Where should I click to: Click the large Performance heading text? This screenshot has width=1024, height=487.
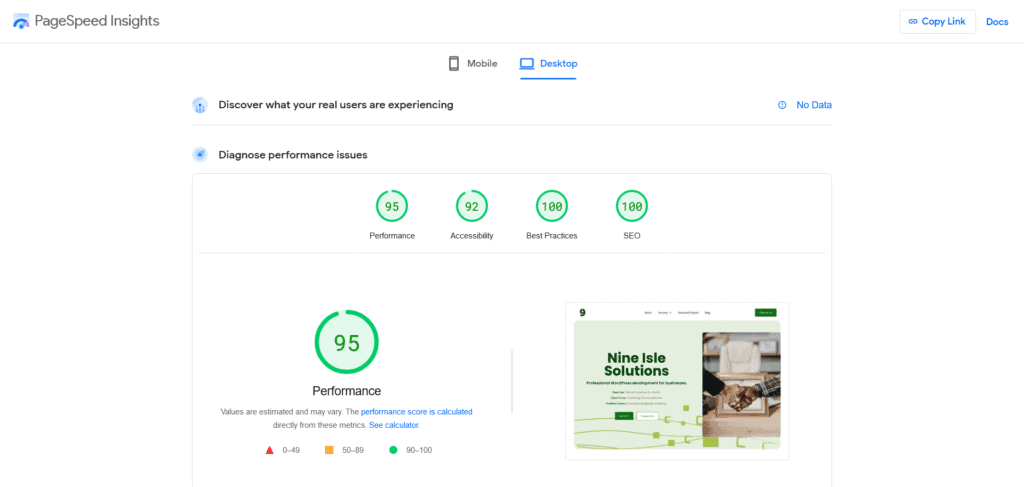347,391
